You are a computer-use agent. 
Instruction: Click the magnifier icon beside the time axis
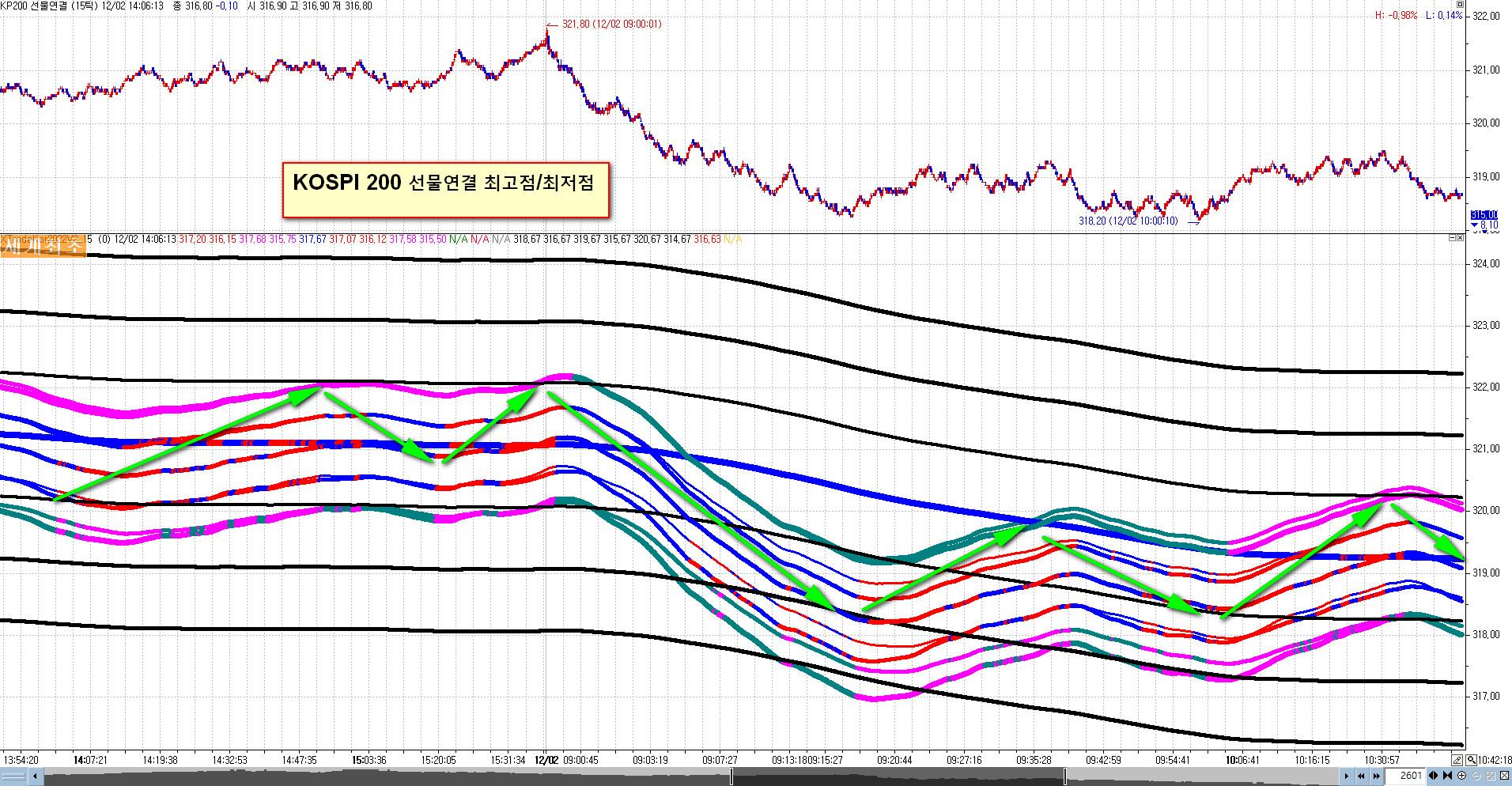point(1471,759)
